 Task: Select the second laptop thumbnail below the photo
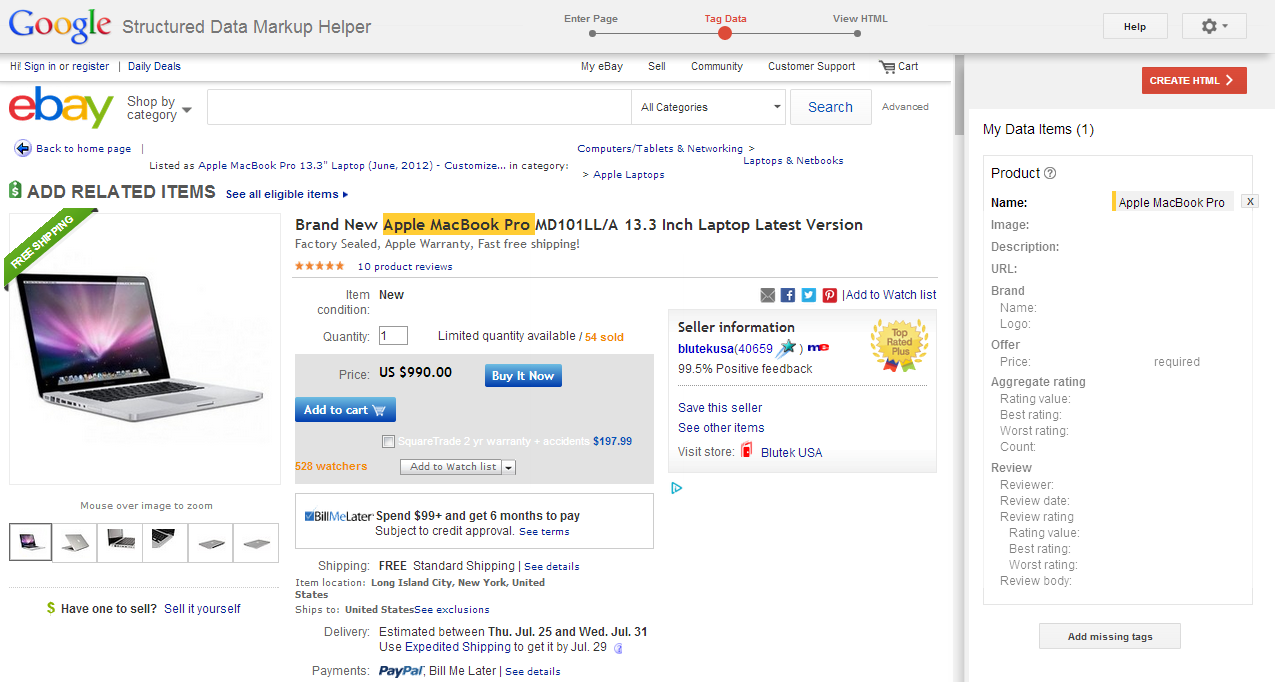click(74, 542)
